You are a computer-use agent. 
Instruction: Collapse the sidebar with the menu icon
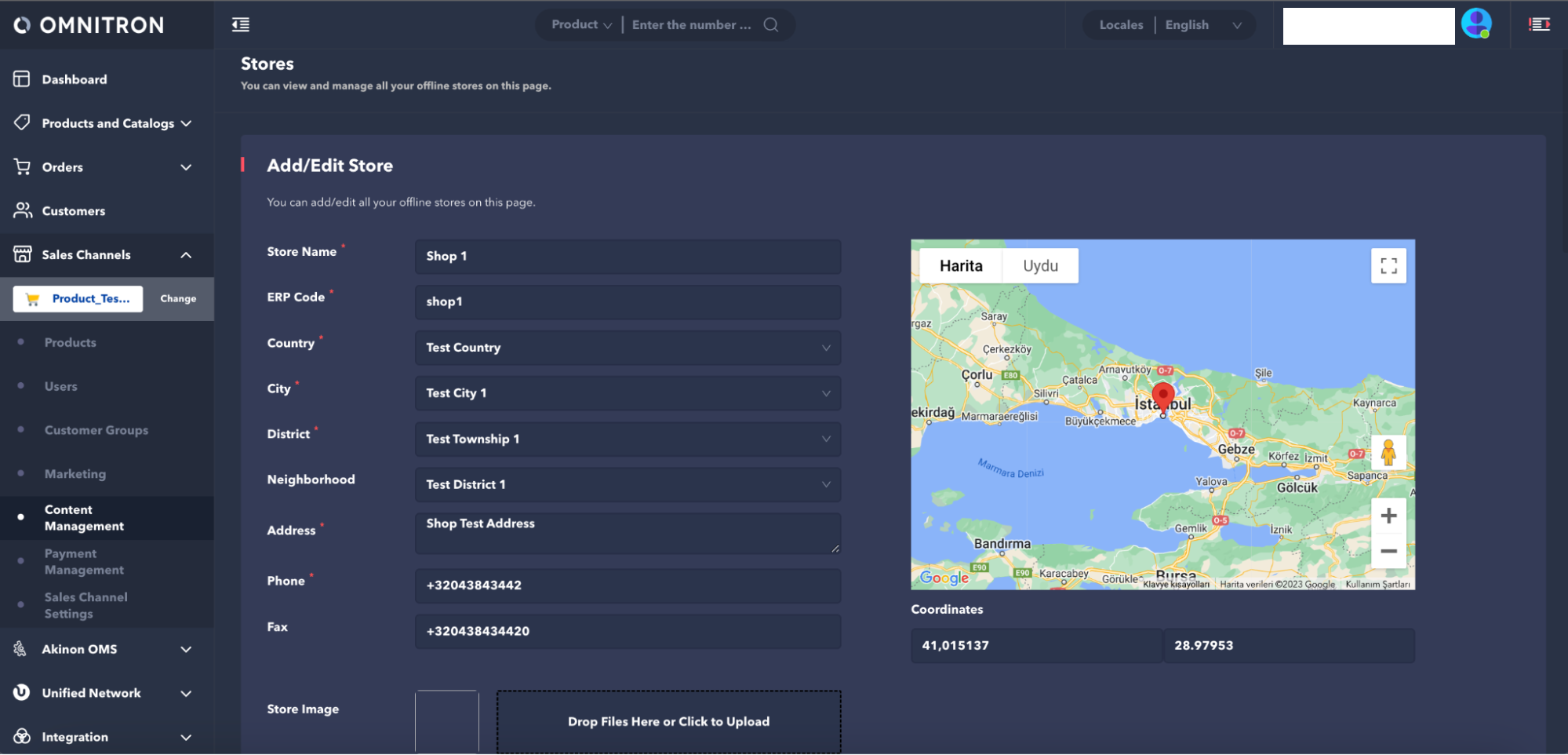(x=241, y=25)
